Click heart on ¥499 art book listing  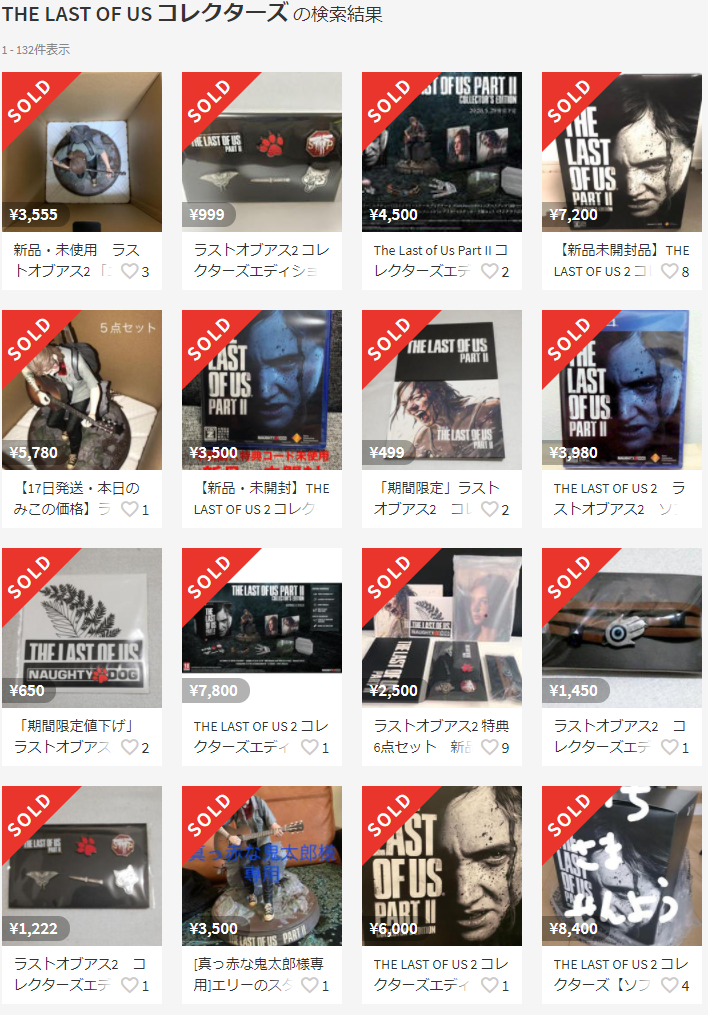coord(490,509)
